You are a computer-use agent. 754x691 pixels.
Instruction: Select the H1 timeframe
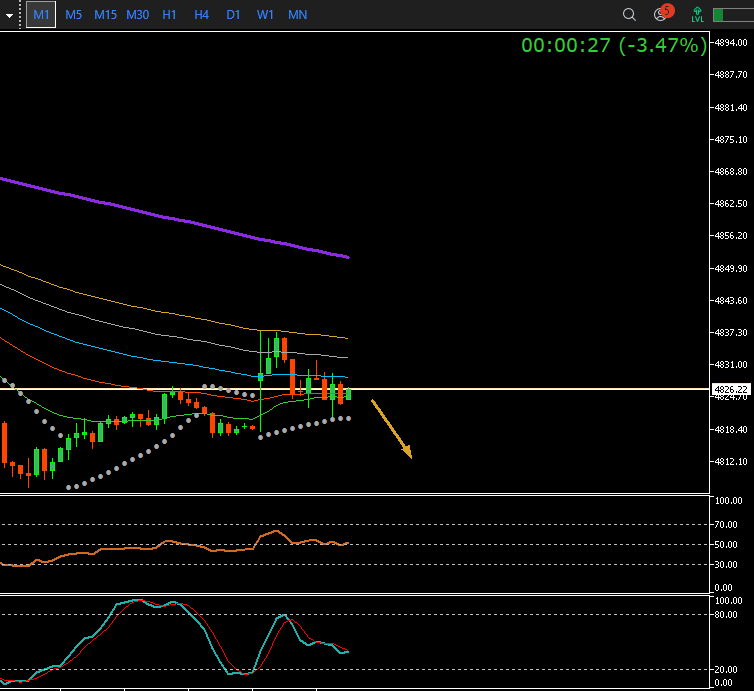pyautogui.click(x=170, y=15)
